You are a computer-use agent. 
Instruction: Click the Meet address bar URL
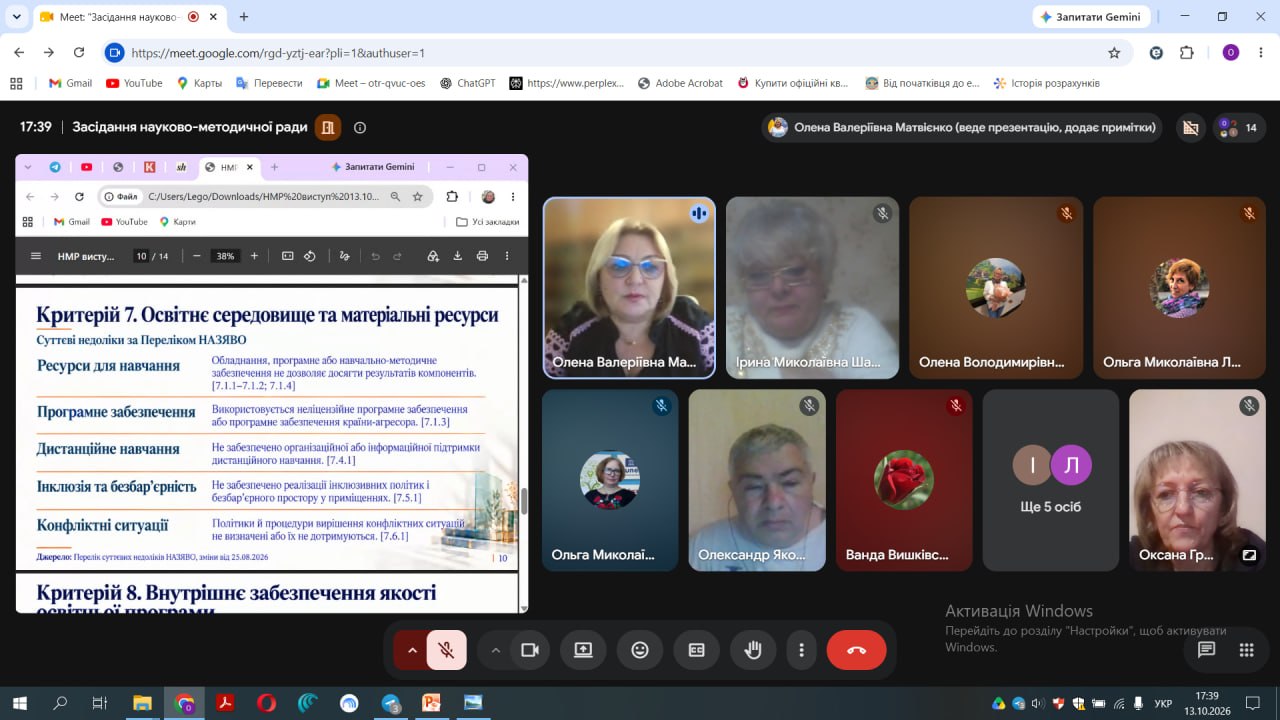coord(278,53)
